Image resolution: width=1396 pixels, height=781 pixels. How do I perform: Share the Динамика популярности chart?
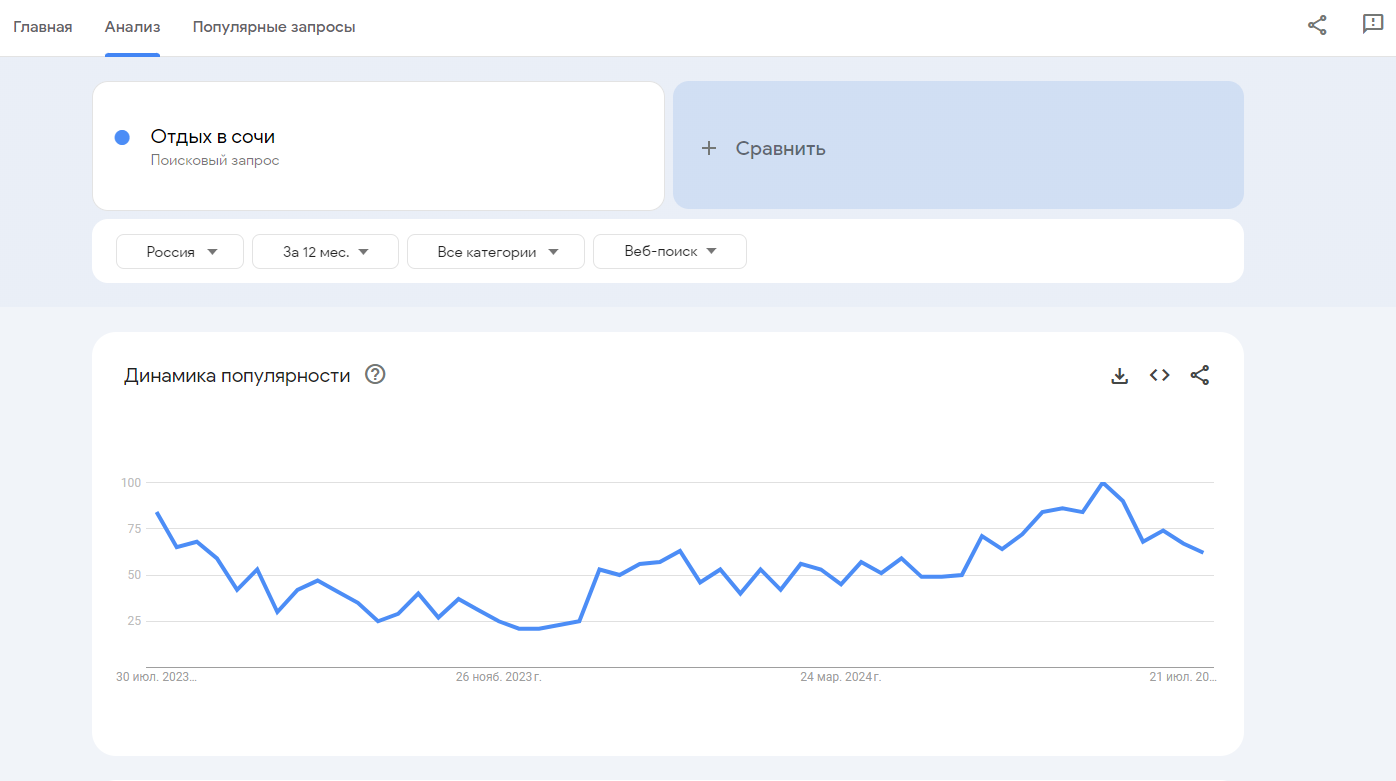coord(1200,375)
